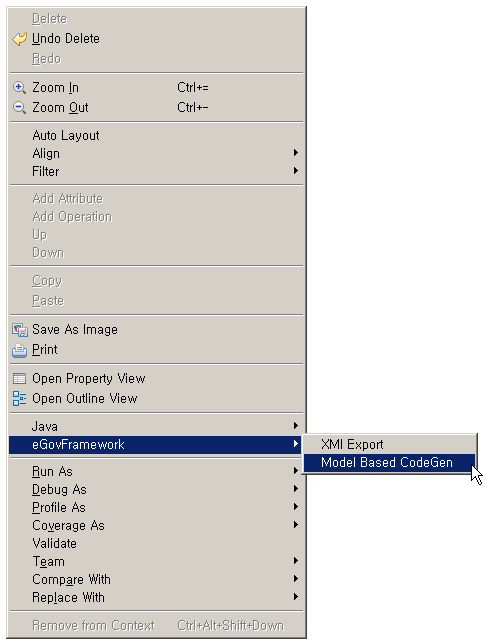Click the eGovFramework menu item
The width and height of the screenshot is (488, 643).
tap(156, 445)
